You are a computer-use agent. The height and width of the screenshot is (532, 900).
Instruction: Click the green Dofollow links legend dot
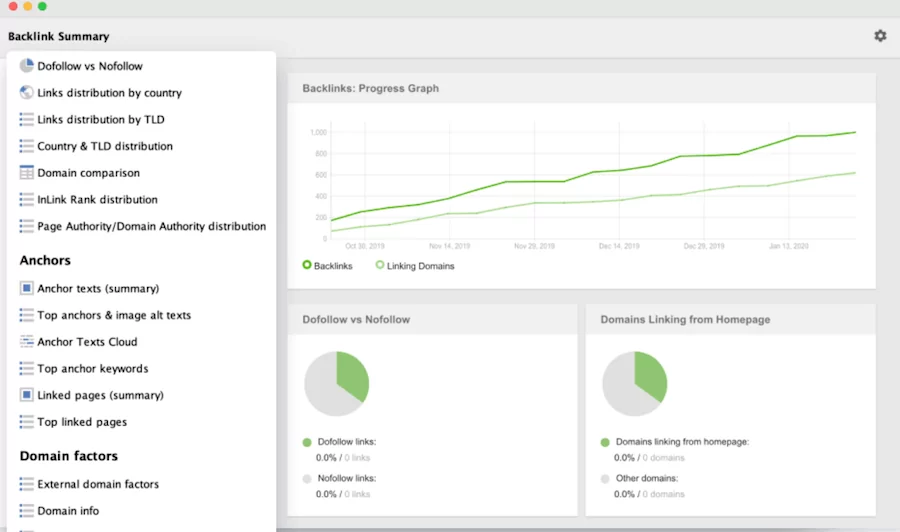point(307,442)
